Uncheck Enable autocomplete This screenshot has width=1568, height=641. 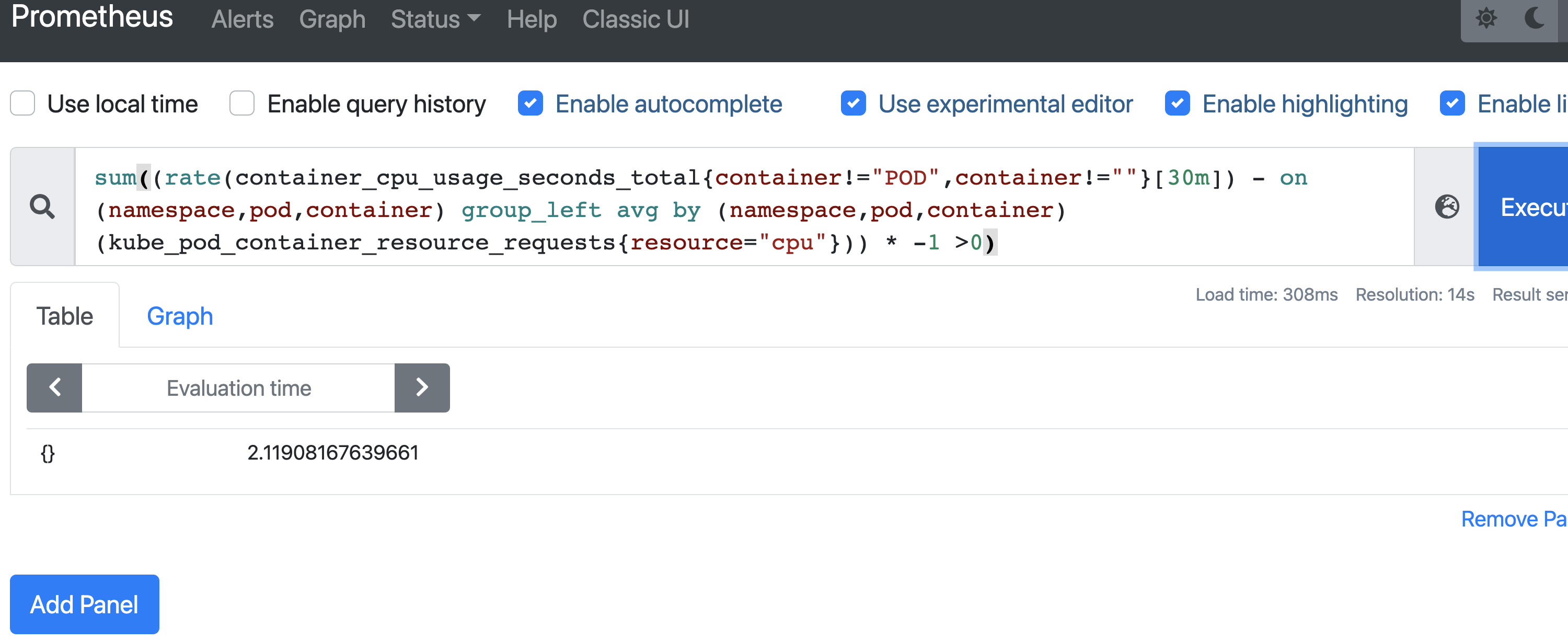[530, 103]
